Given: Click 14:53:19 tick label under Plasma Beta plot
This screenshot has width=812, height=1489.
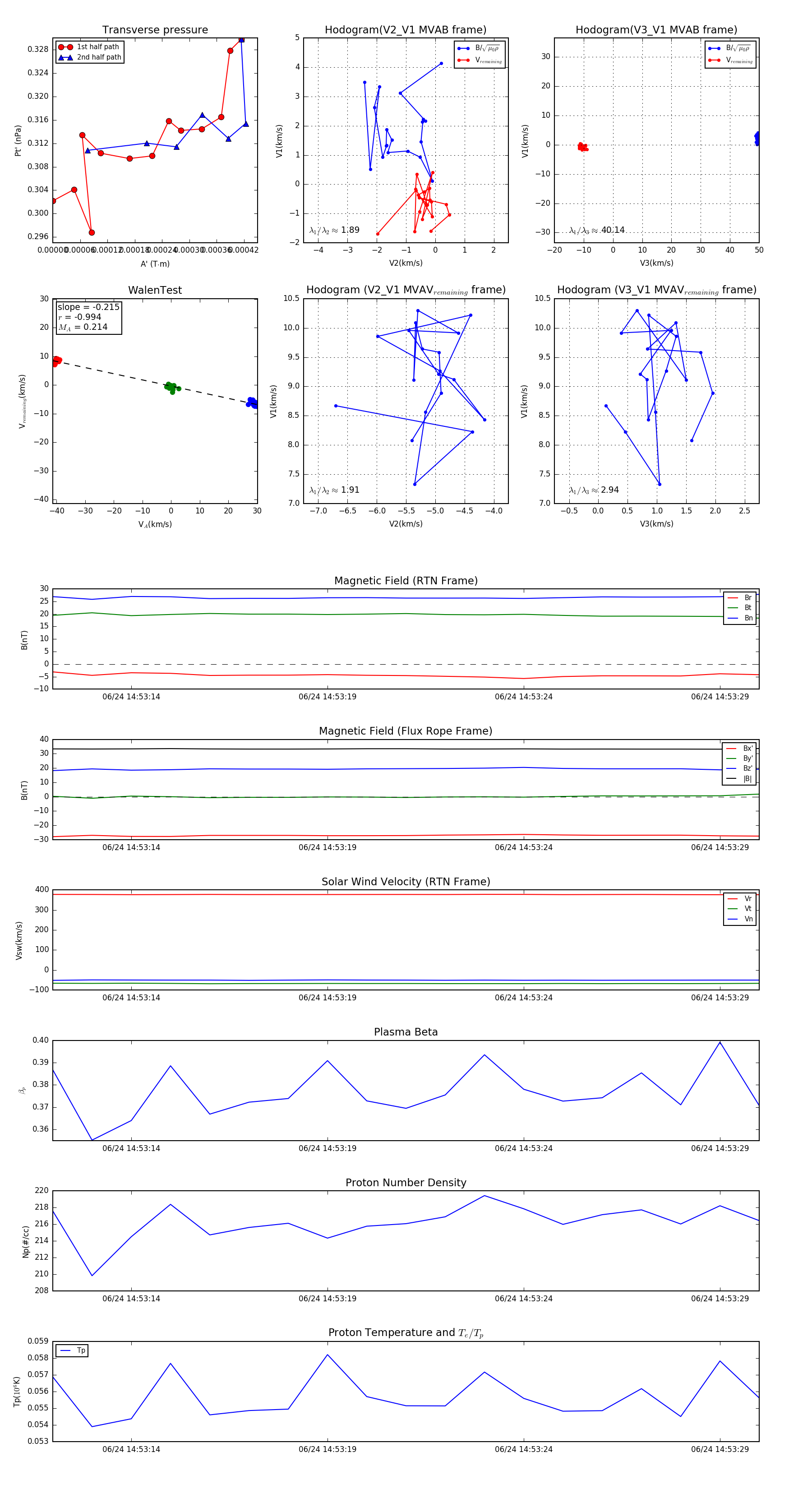Looking at the screenshot, I should [x=327, y=1148].
